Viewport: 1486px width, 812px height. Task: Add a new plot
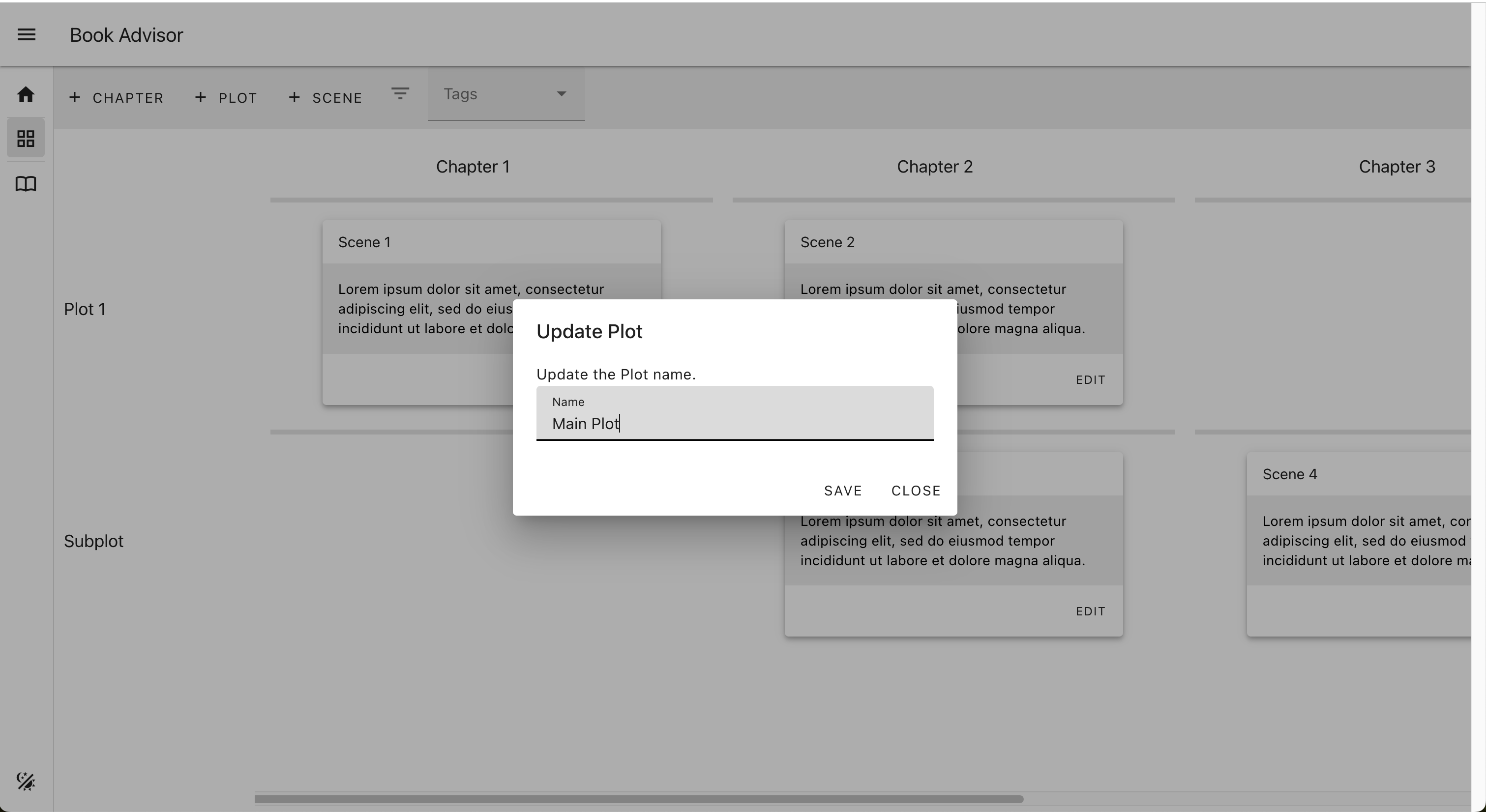(226, 97)
